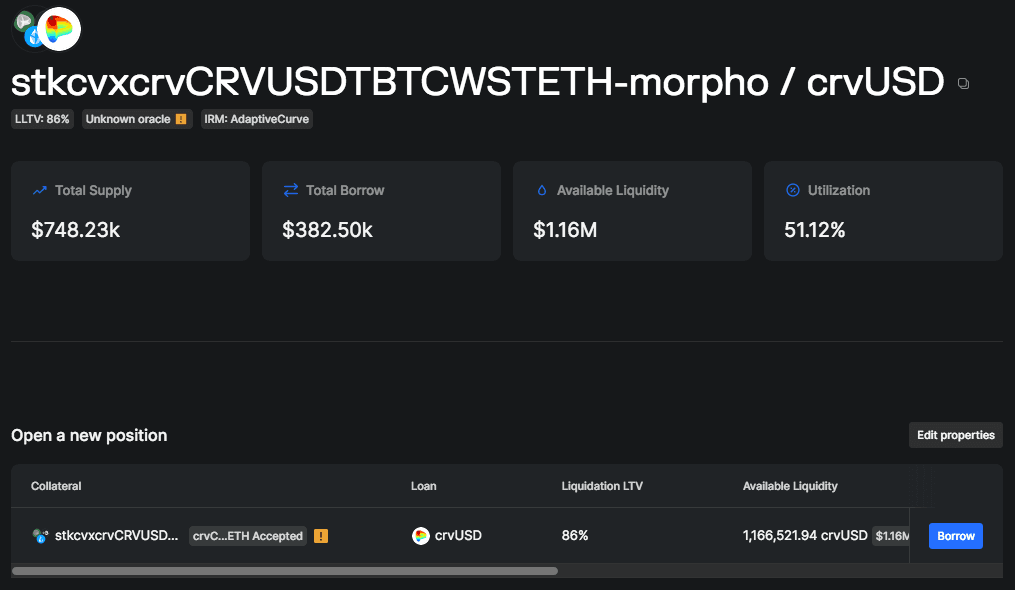
Task: Click the crvC...ETH Accepted tag
Action: tap(247, 536)
